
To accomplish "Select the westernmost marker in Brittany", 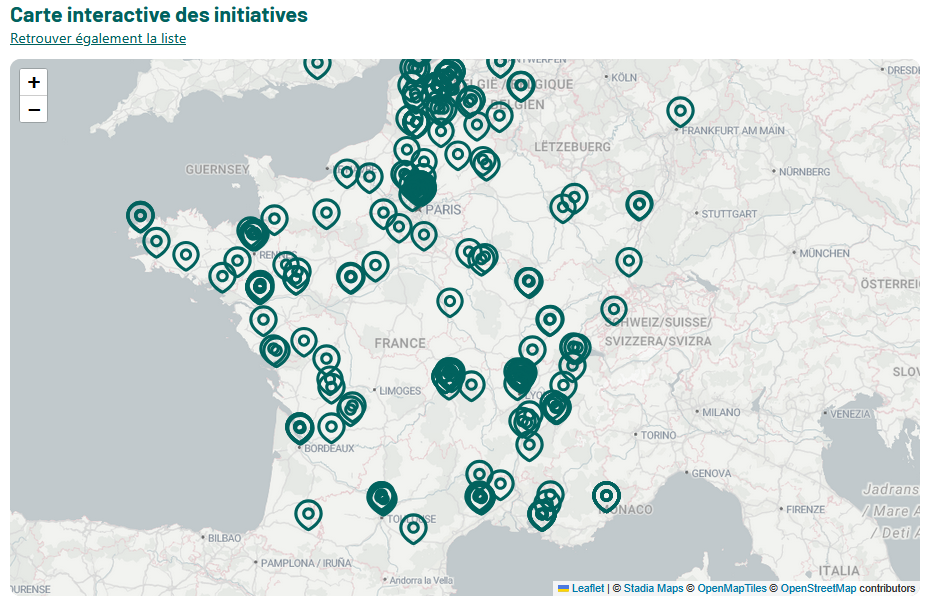I will [140, 216].
